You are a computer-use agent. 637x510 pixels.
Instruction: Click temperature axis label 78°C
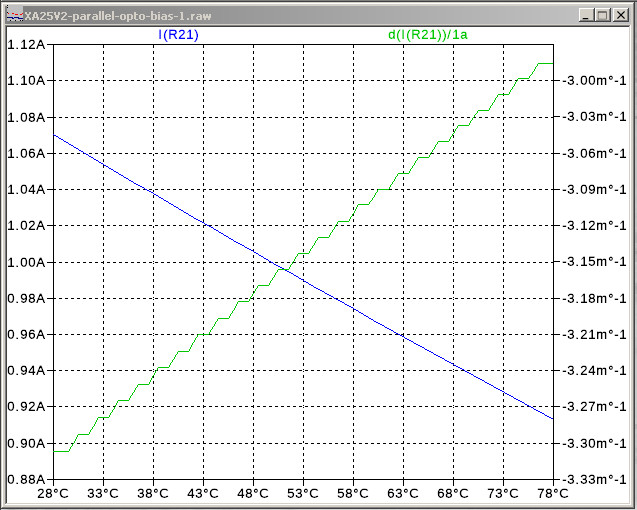click(x=553, y=494)
